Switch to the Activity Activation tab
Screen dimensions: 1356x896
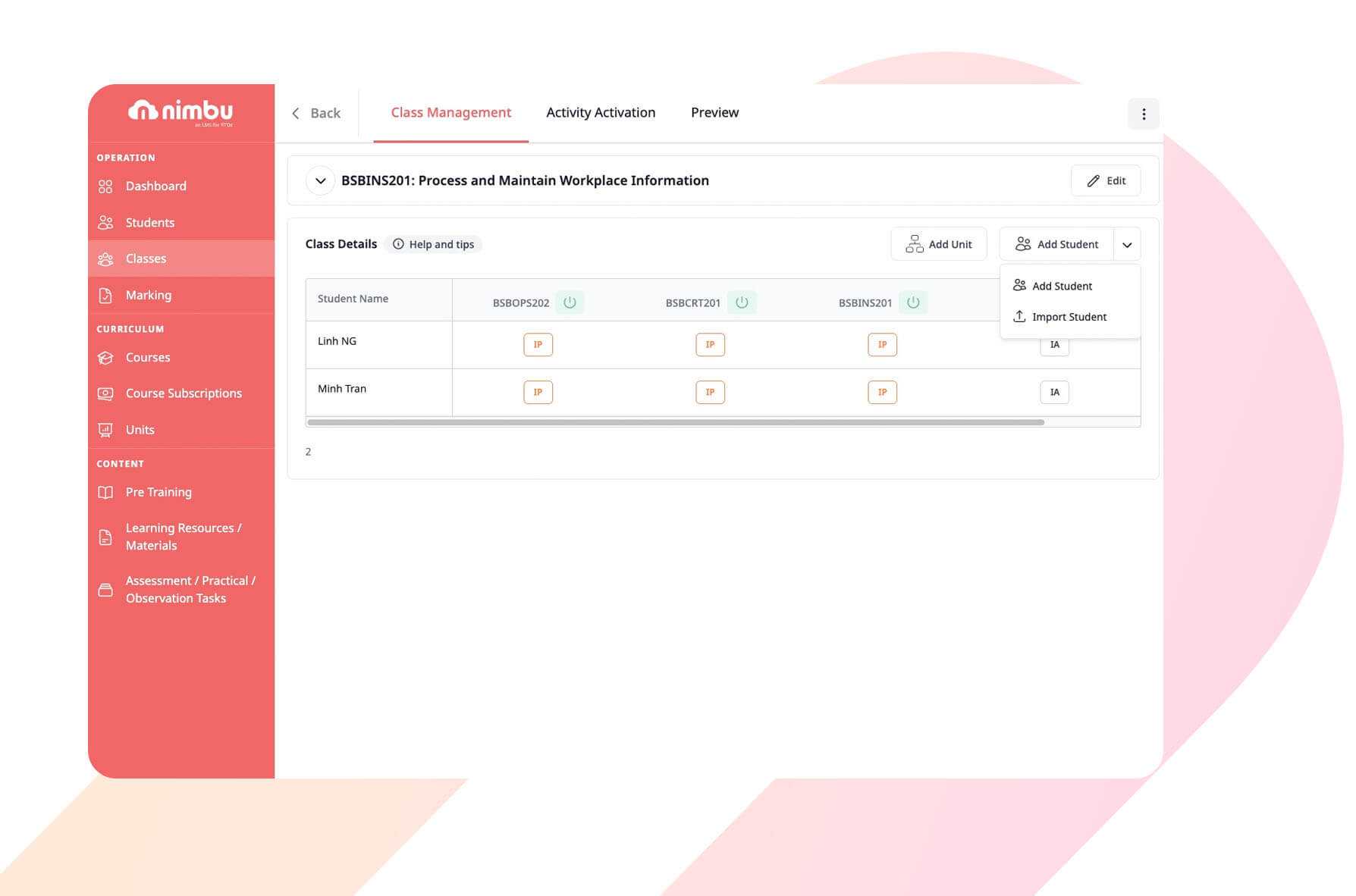(600, 113)
